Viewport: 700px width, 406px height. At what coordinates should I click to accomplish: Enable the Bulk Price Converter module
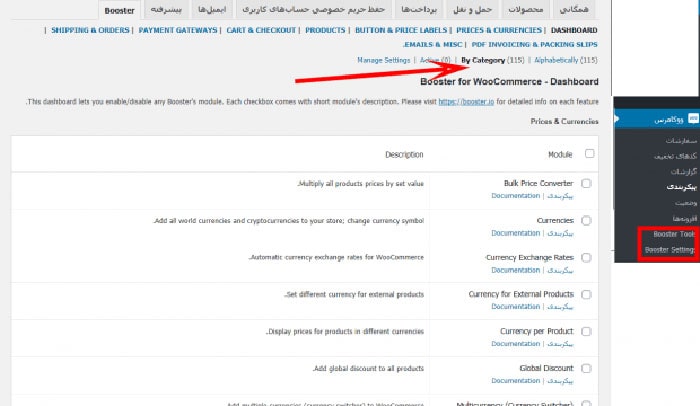coord(586,184)
